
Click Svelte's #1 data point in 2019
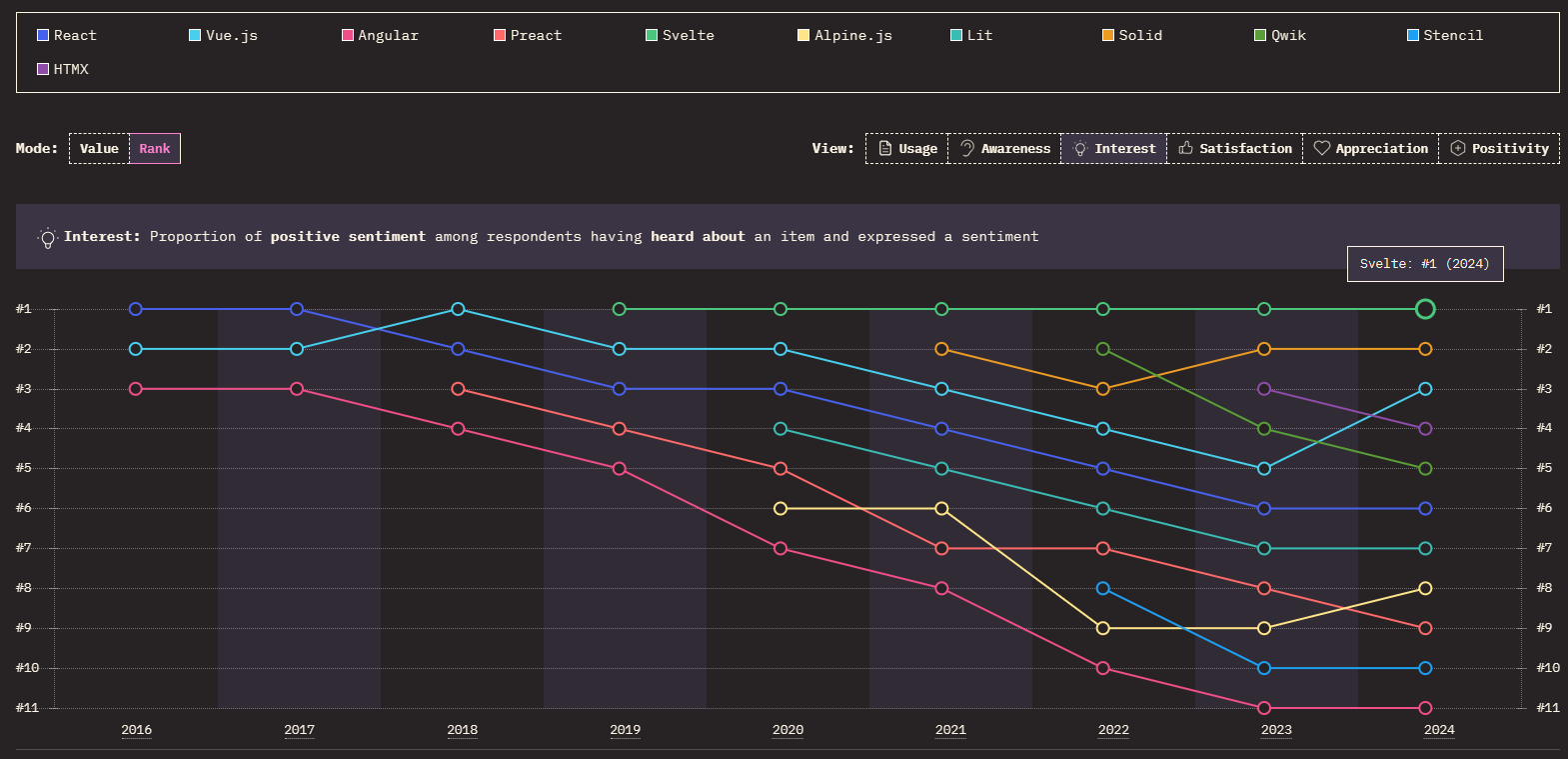[x=620, y=309]
